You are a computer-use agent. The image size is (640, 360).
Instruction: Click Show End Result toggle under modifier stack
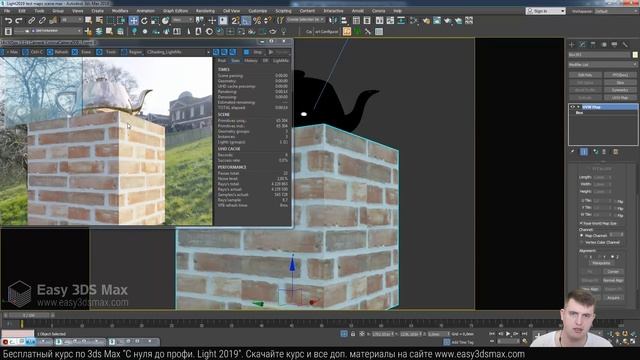pos(584,152)
